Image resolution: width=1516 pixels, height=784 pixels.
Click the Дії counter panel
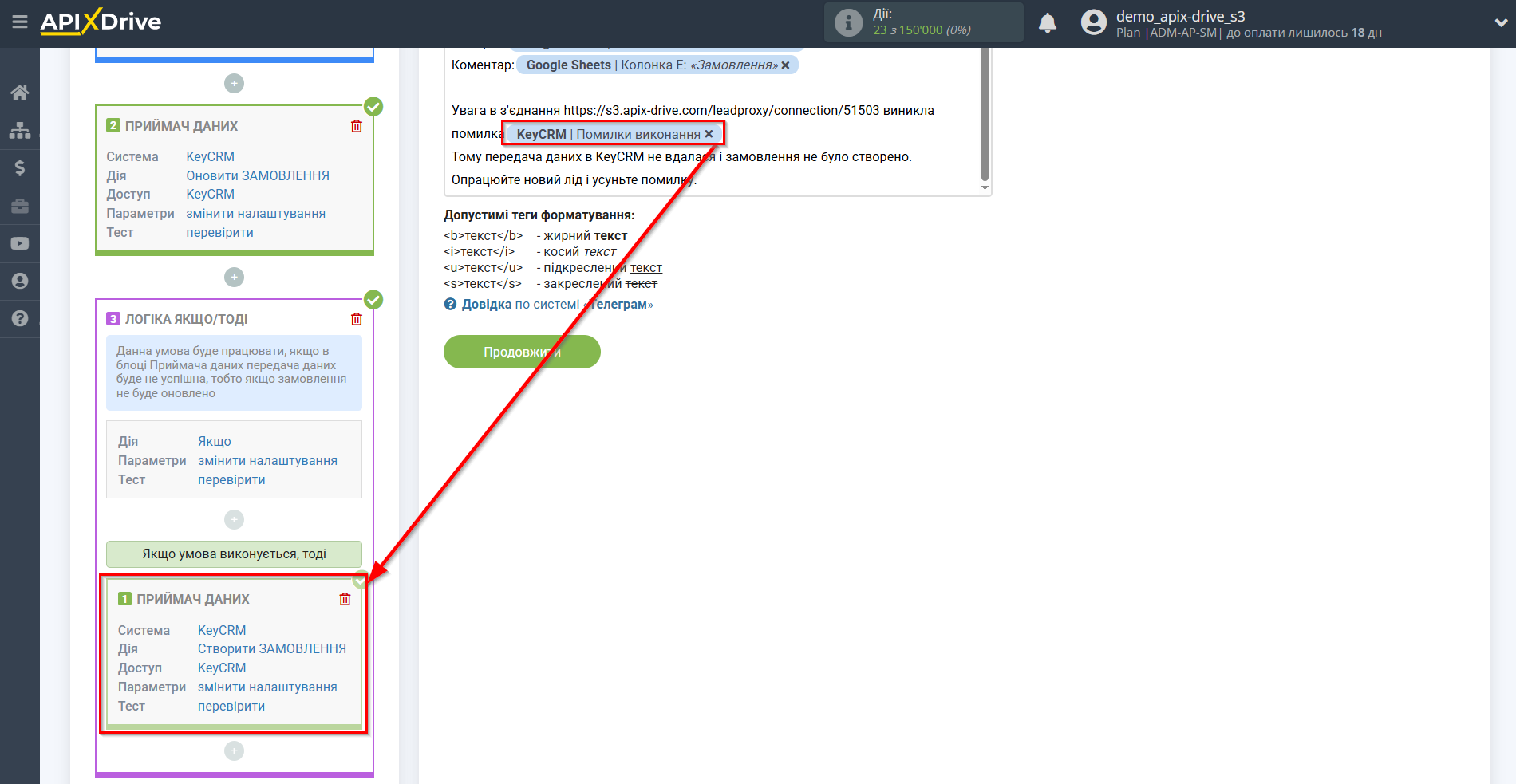coord(923,22)
